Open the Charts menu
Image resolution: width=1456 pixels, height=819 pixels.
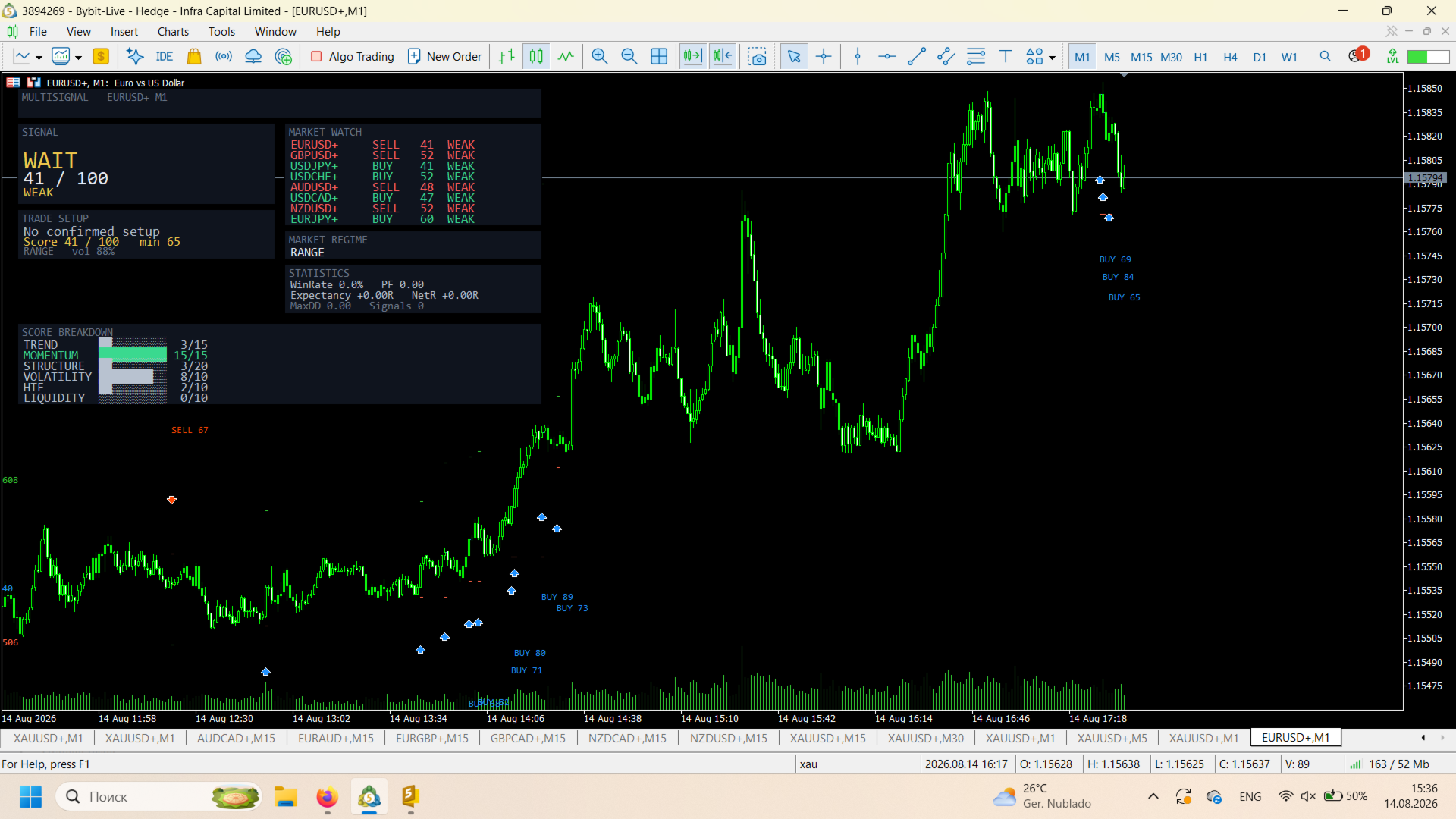click(x=173, y=31)
